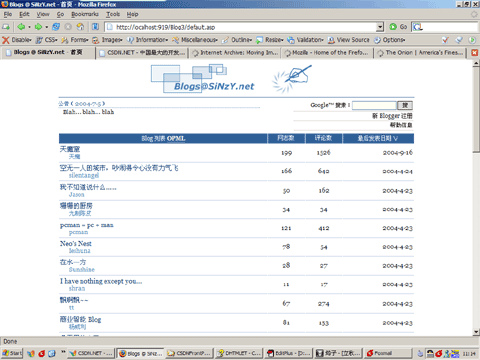
Task: Open the View menu
Action: [43, 14]
